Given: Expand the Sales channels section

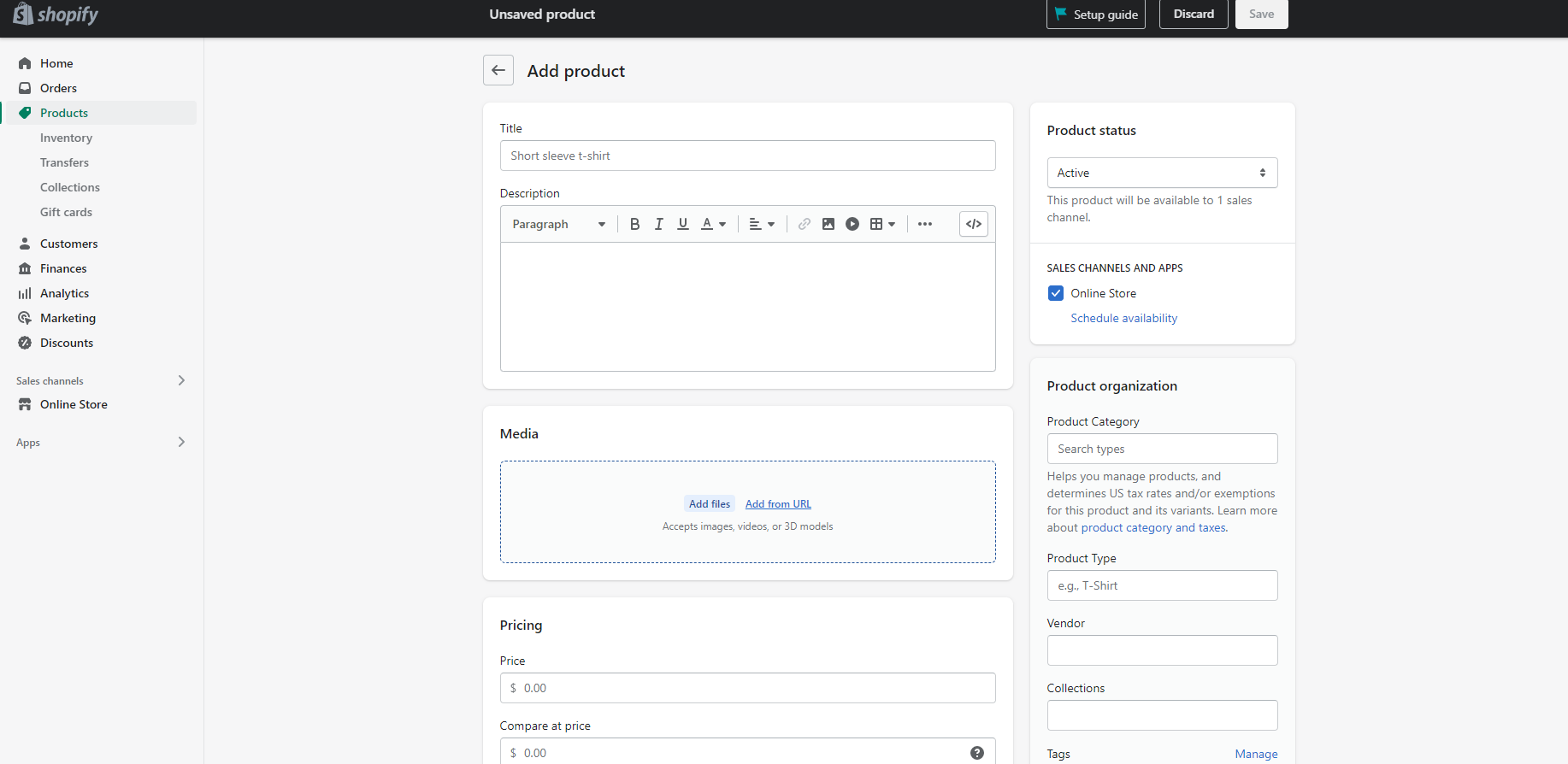Looking at the screenshot, I should 181,380.
